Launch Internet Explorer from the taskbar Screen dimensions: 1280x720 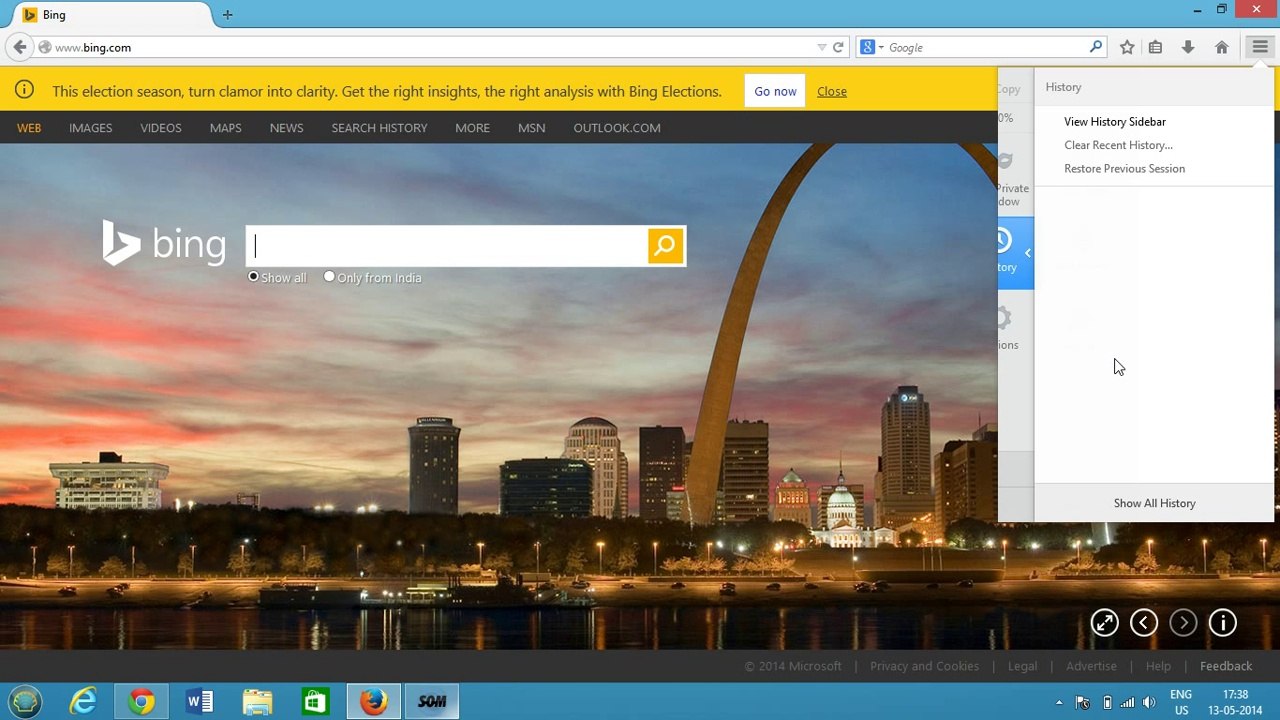pos(83,701)
